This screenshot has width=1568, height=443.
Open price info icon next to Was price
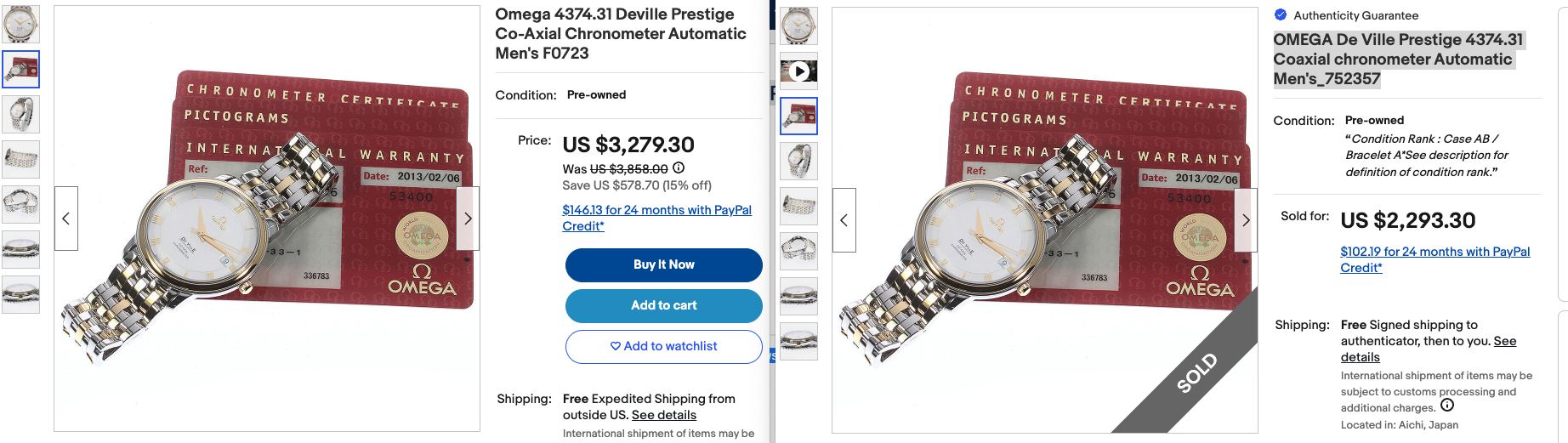[679, 168]
